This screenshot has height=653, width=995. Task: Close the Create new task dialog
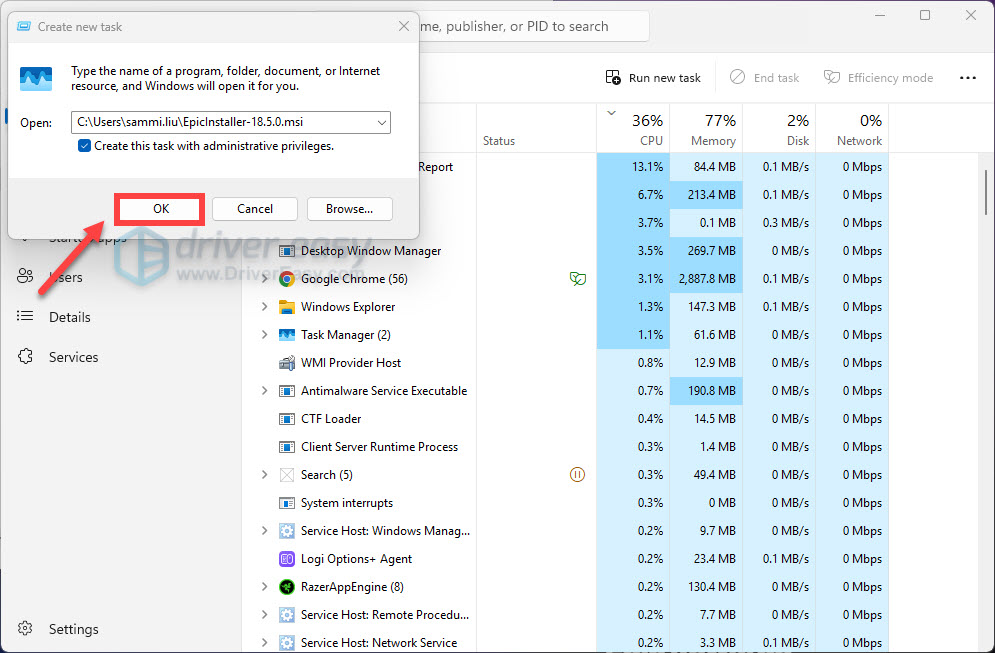pyautogui.click(x=404, y=26)
